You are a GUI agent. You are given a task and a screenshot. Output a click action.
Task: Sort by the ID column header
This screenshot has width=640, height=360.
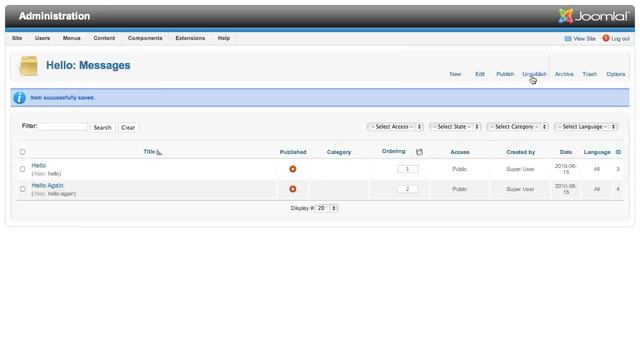618,152
